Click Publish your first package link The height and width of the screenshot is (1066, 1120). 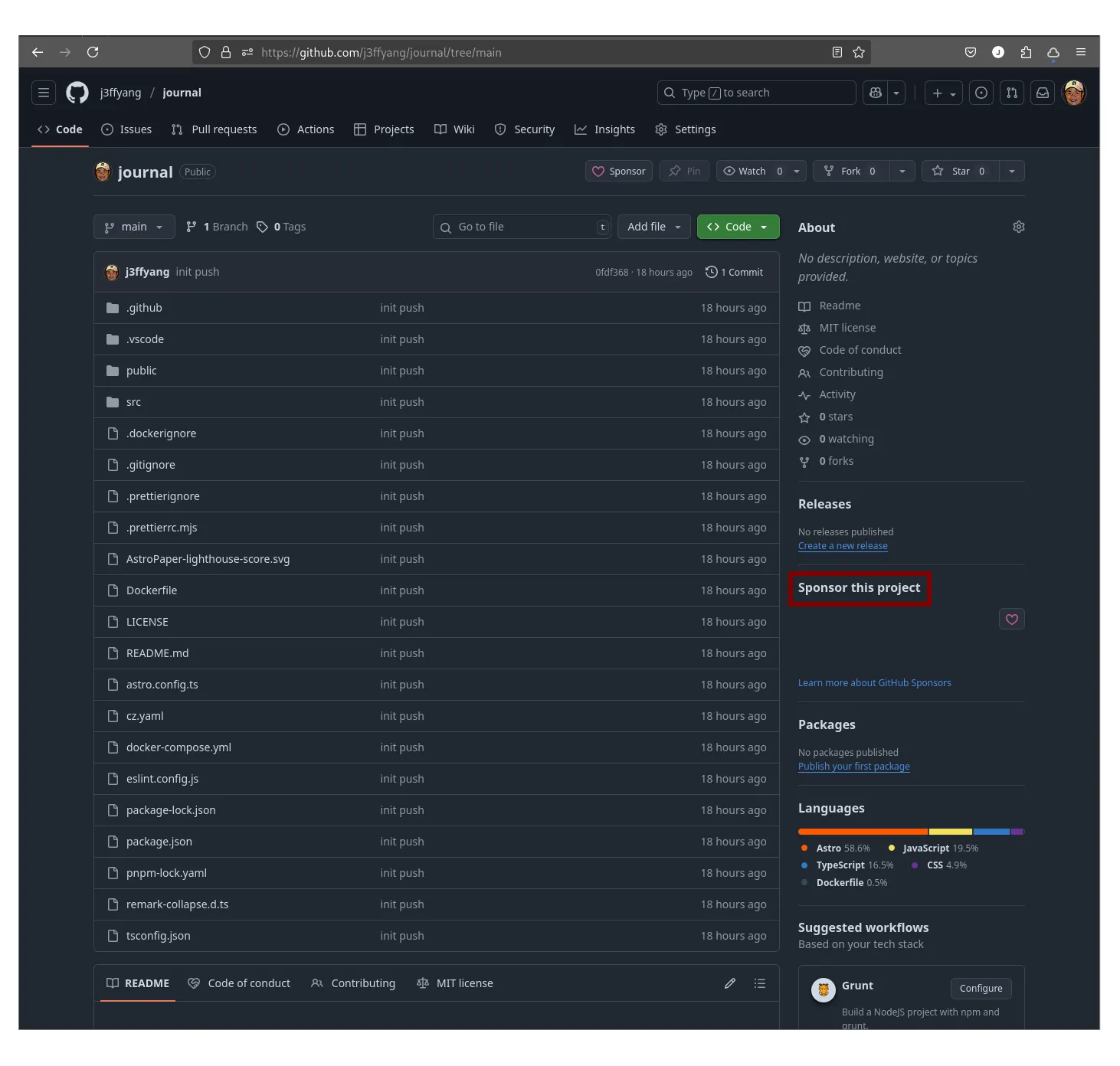click(854, 767)
